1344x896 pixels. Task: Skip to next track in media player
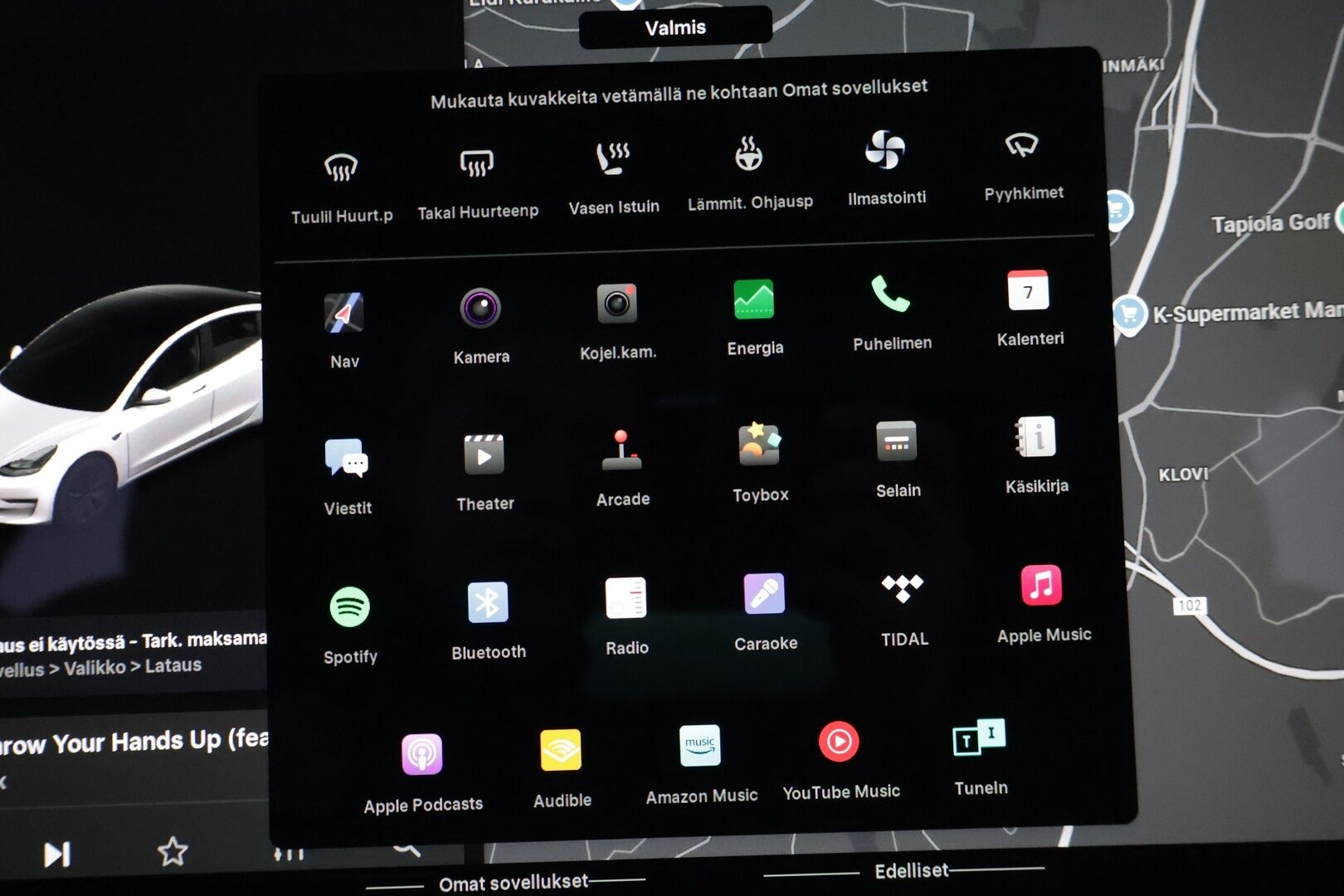57,855
